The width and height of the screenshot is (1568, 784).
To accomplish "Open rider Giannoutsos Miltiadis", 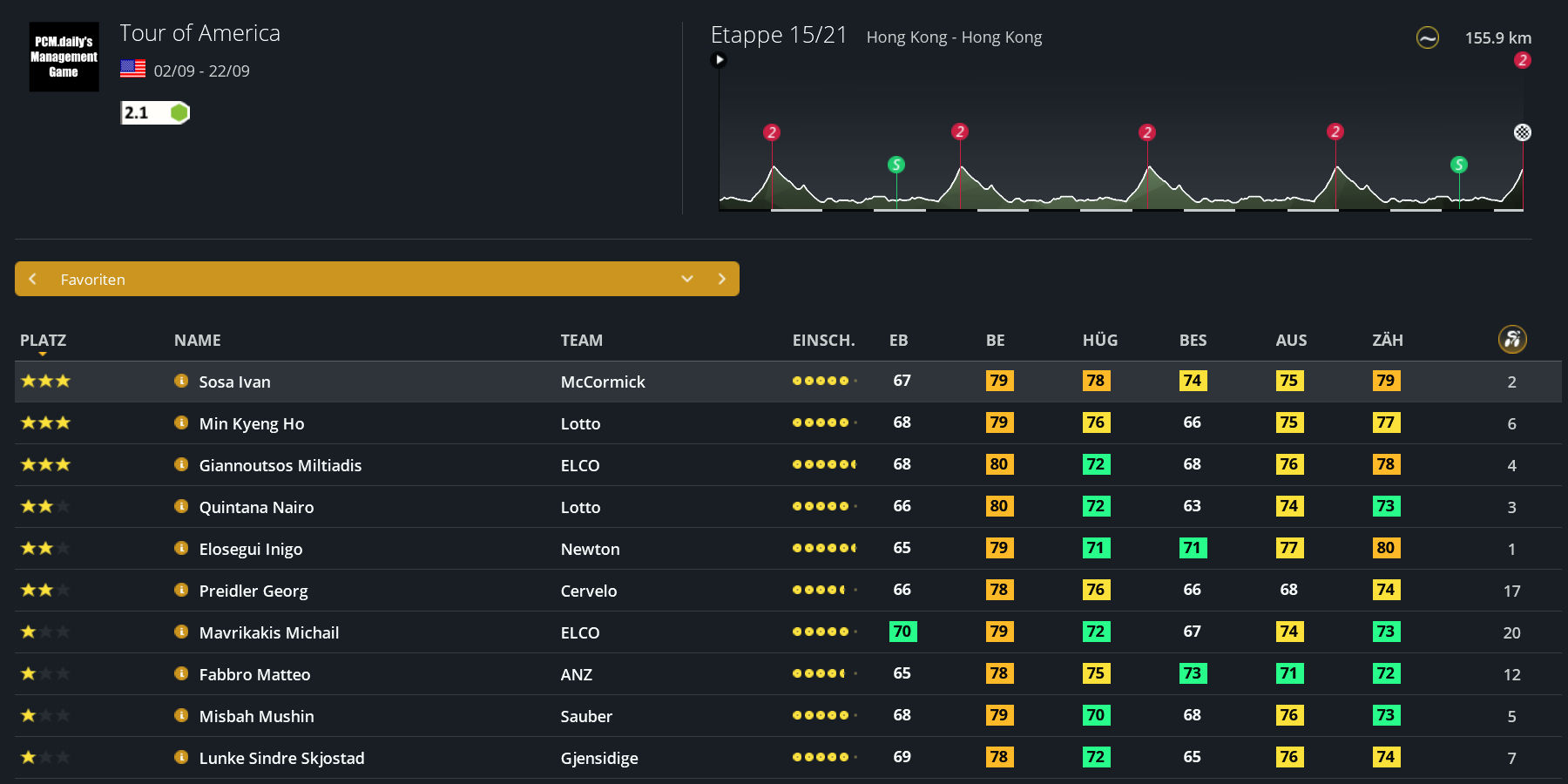I will (280, 465).
